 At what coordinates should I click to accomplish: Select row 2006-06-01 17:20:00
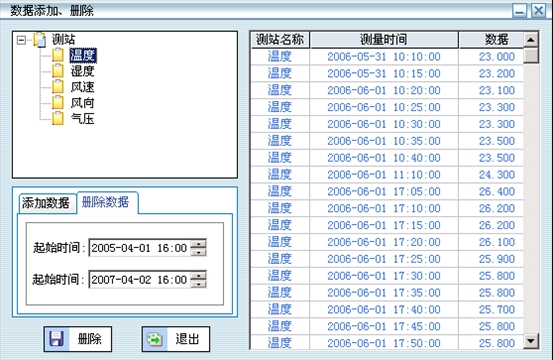387,242
